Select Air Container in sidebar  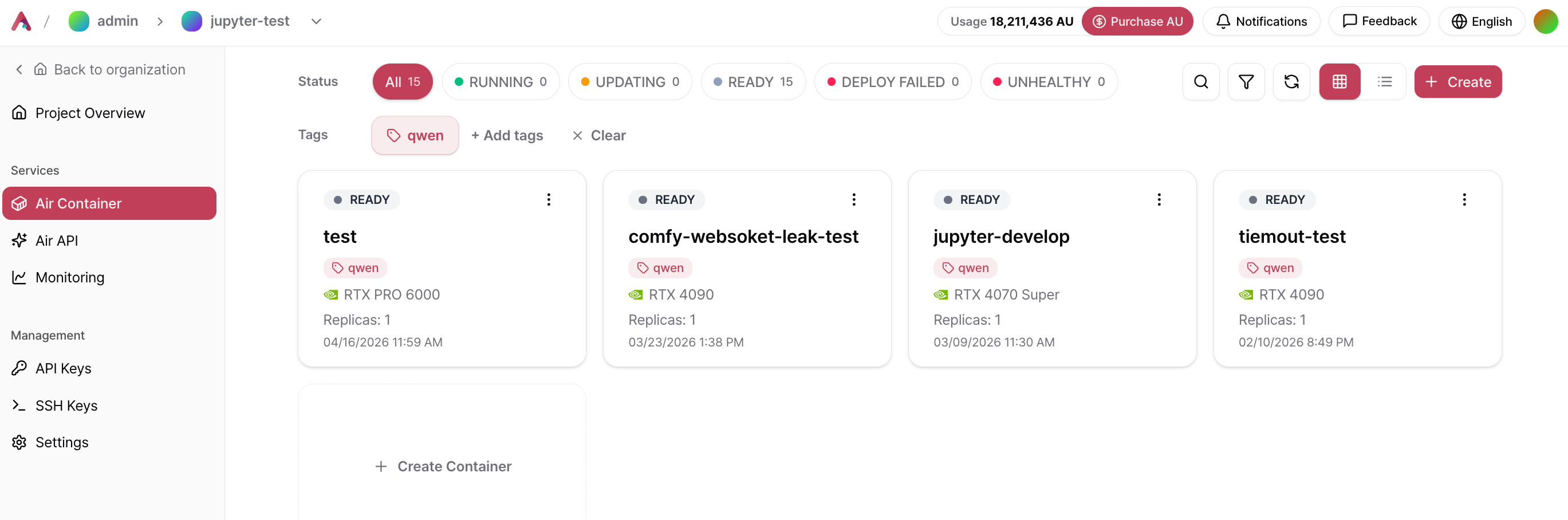109,203
